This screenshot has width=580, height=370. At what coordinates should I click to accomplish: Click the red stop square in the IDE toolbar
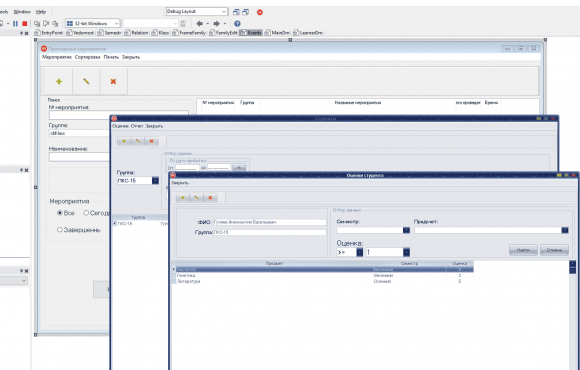[x=25, y=23]
